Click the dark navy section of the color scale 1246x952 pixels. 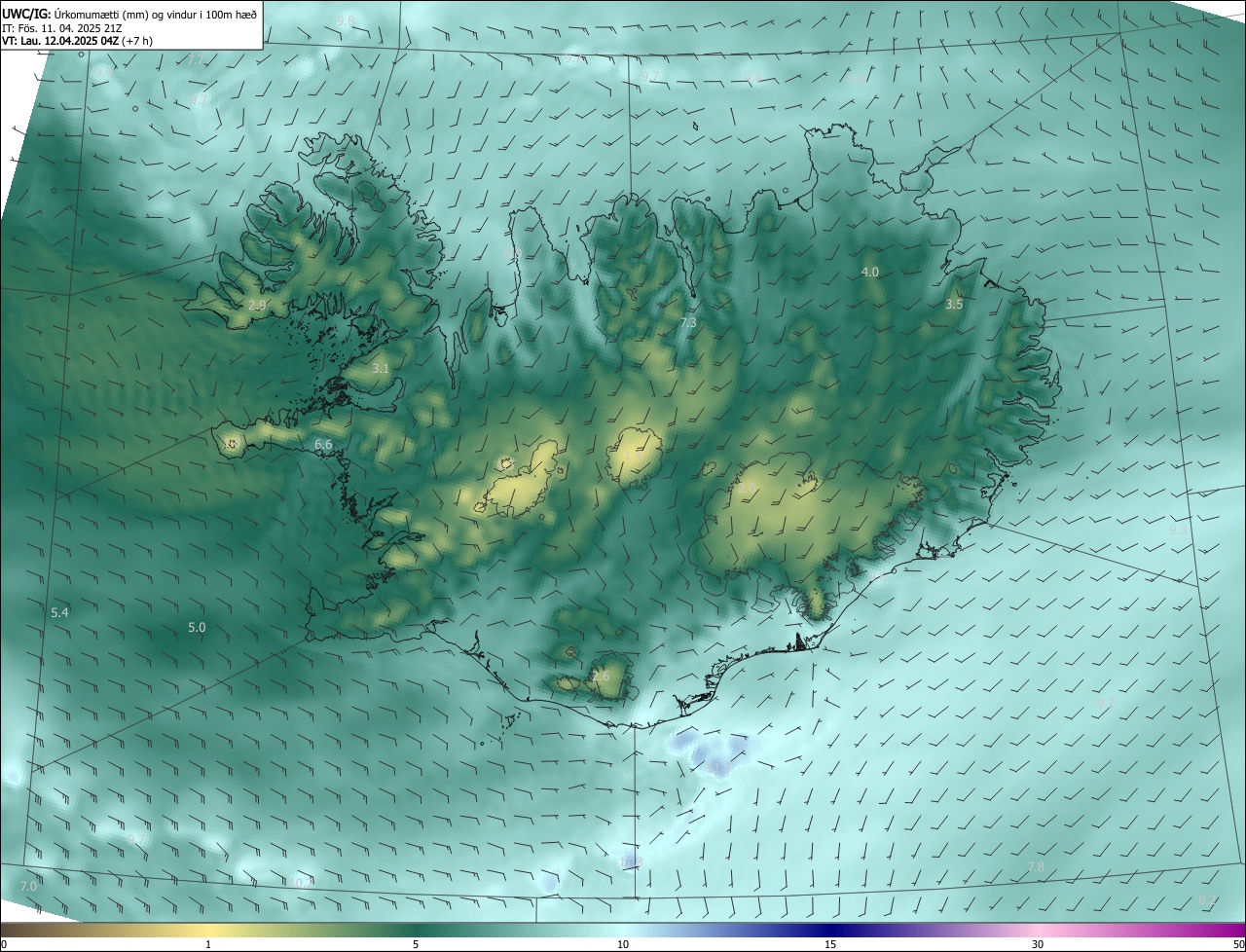(x=830, y=930)
